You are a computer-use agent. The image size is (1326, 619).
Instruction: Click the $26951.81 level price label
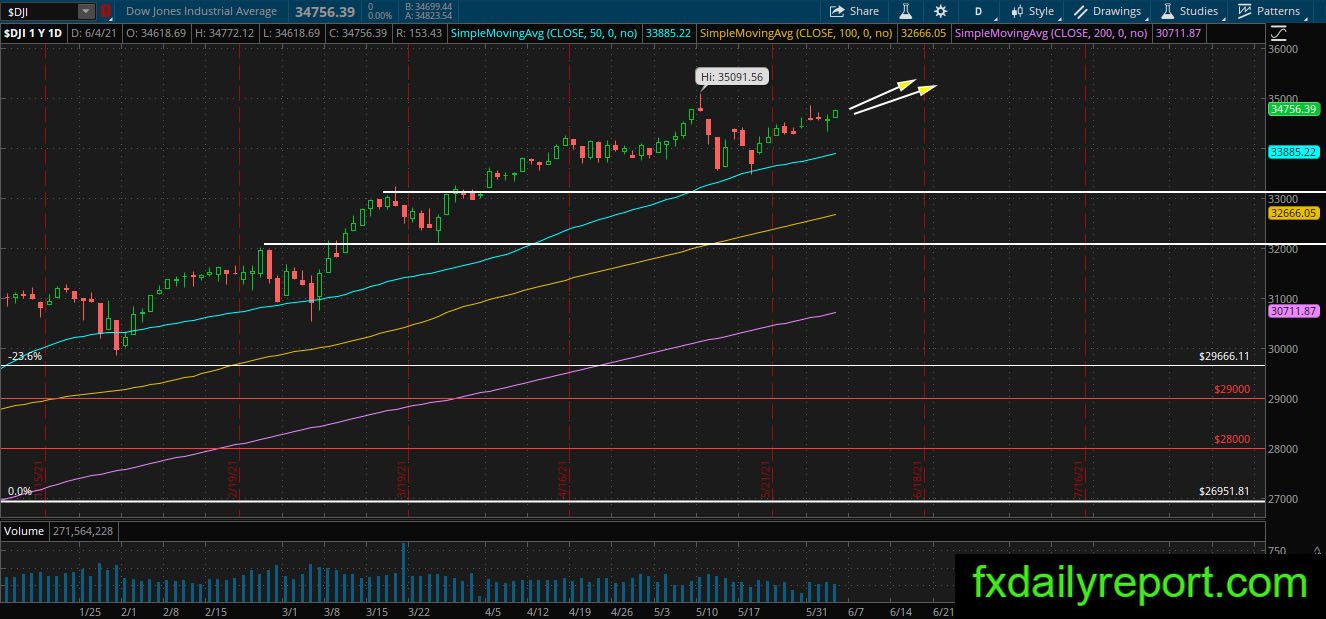click(x=1225, y=492)
